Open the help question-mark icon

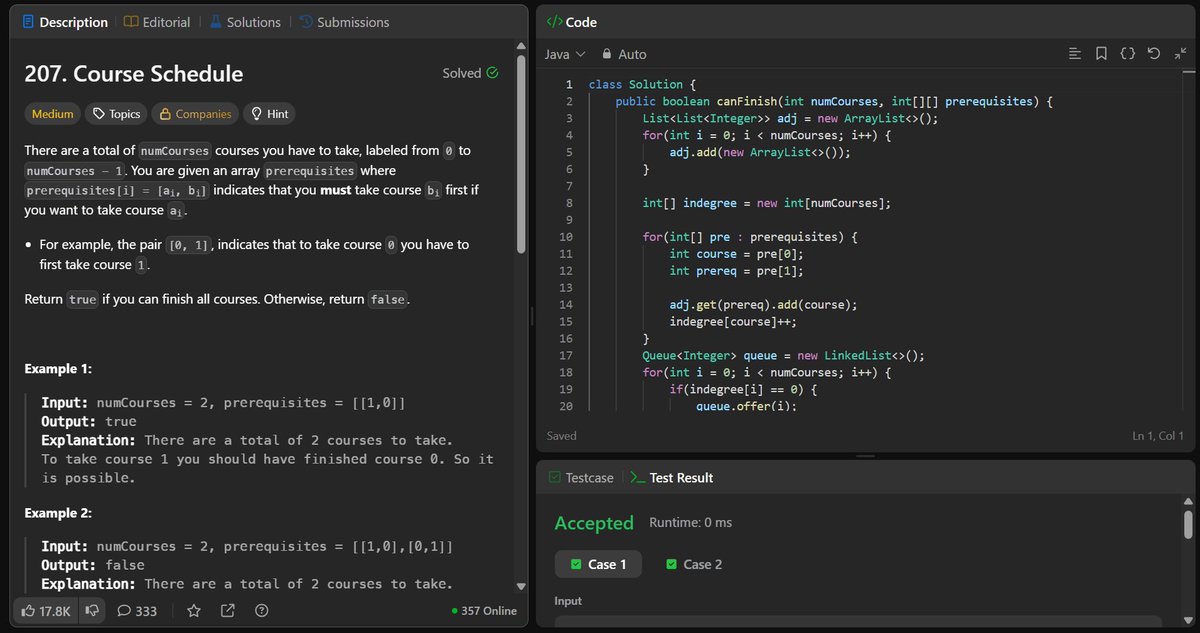click(262, 610)
